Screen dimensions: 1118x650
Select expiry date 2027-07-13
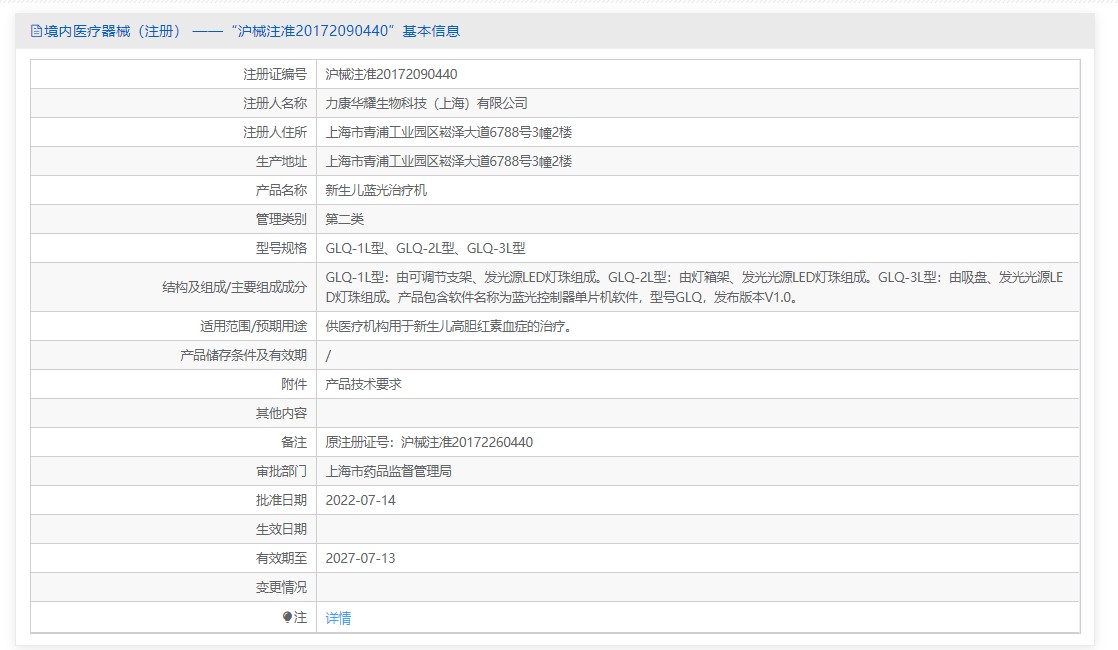pos(360,559)
